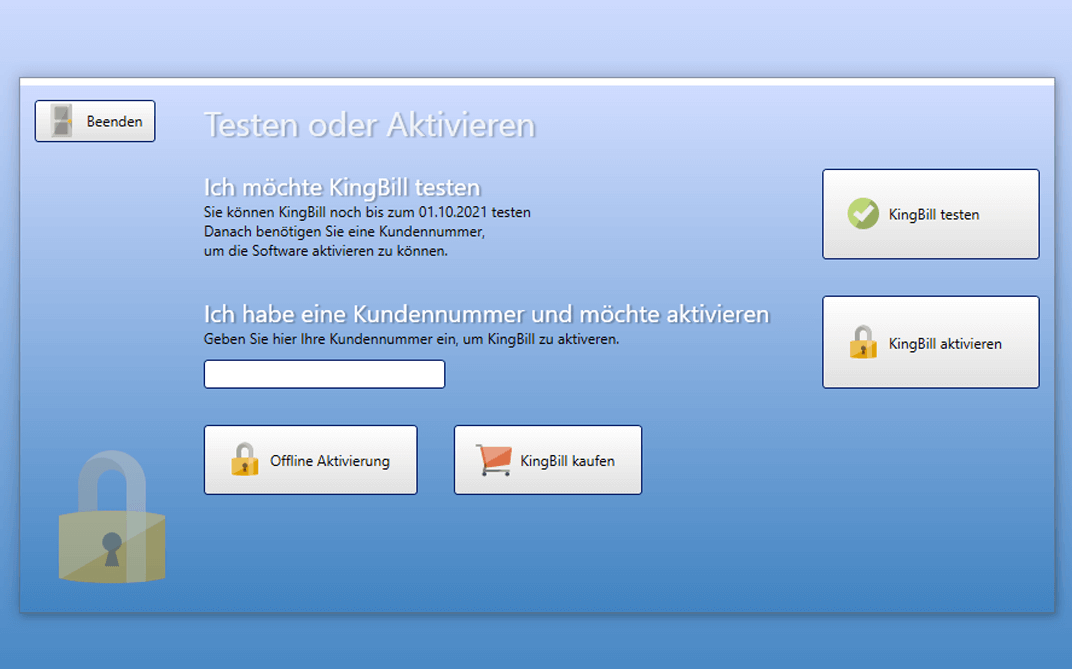The image size is (1072, 669).
Task: Click 'Danach benötigen Sie eine Kundennummer' line
Action: pyautogui.click(x=344, y=232)
